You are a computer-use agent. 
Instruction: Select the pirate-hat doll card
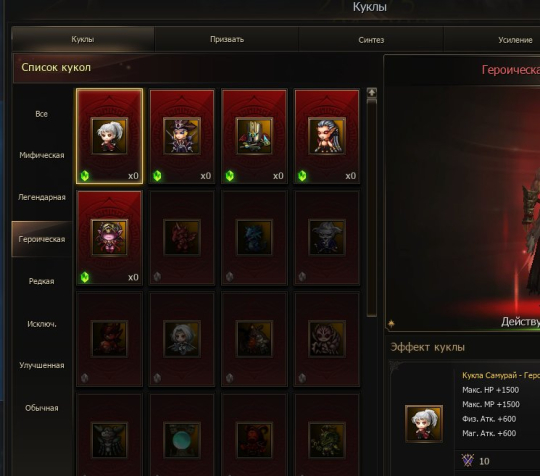tap(182, 136)
